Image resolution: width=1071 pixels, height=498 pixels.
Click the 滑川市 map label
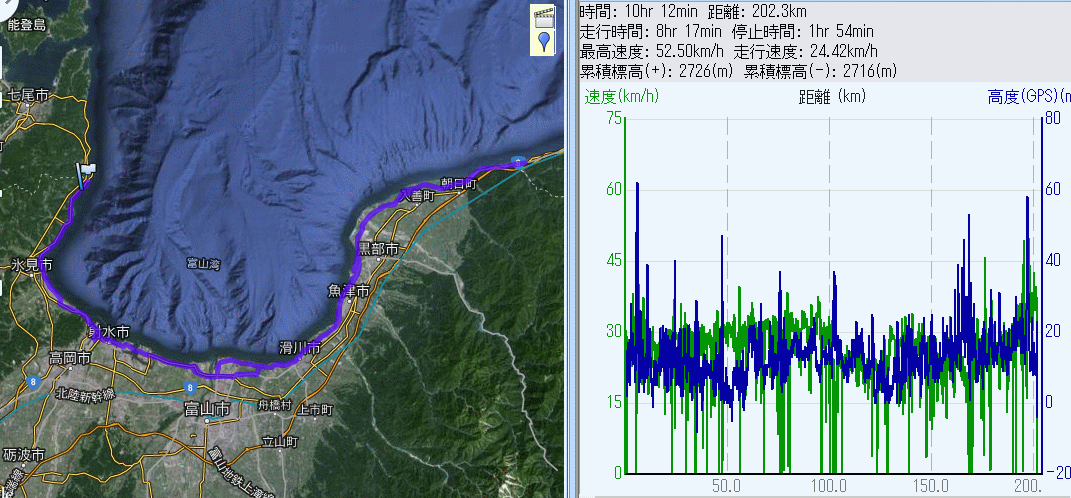point(300,348)
